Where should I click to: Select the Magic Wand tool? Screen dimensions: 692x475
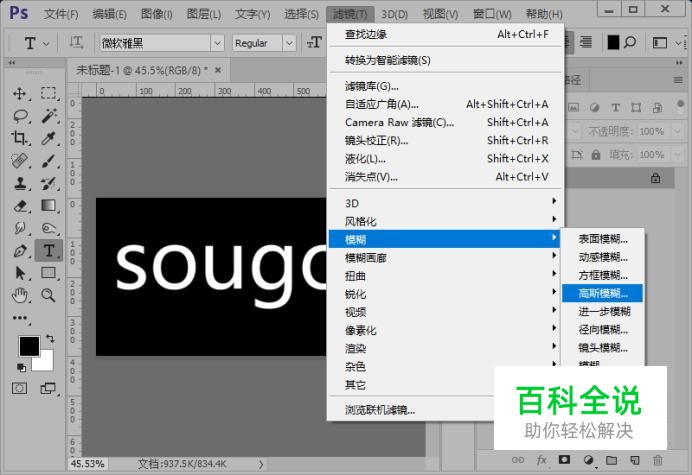pos(49,116)
